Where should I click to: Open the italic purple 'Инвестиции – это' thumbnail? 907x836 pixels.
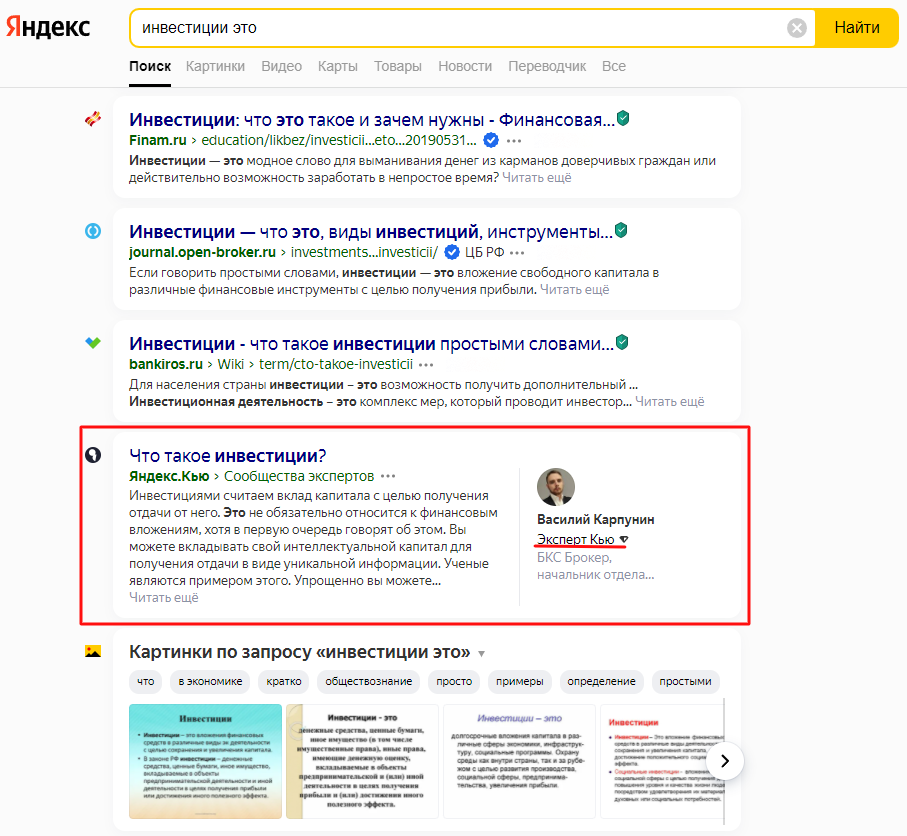coord(519,761)
